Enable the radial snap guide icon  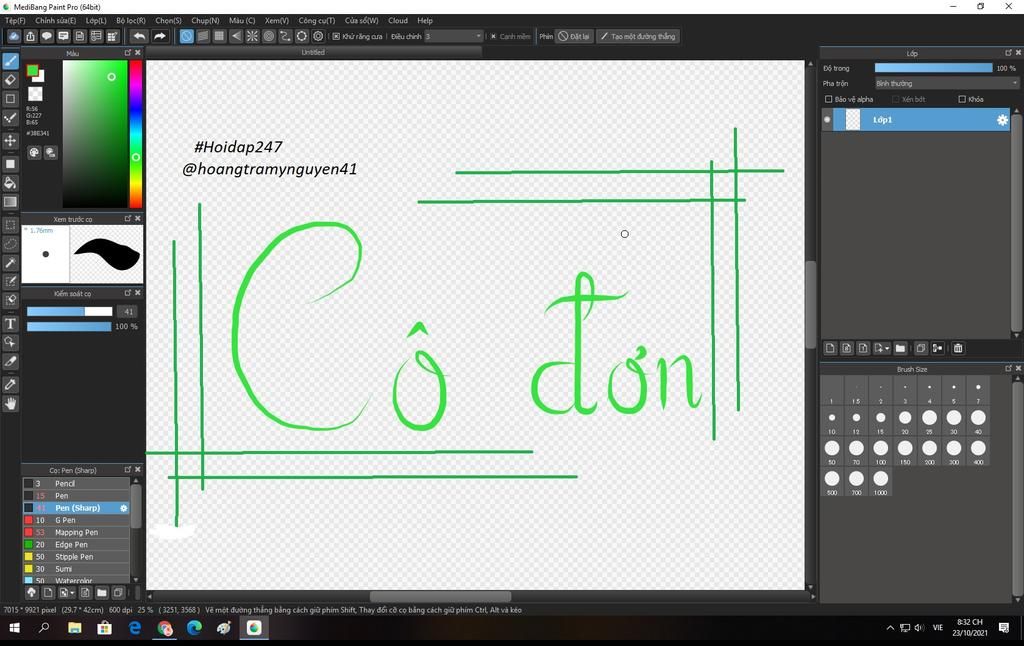pos(252,37)
